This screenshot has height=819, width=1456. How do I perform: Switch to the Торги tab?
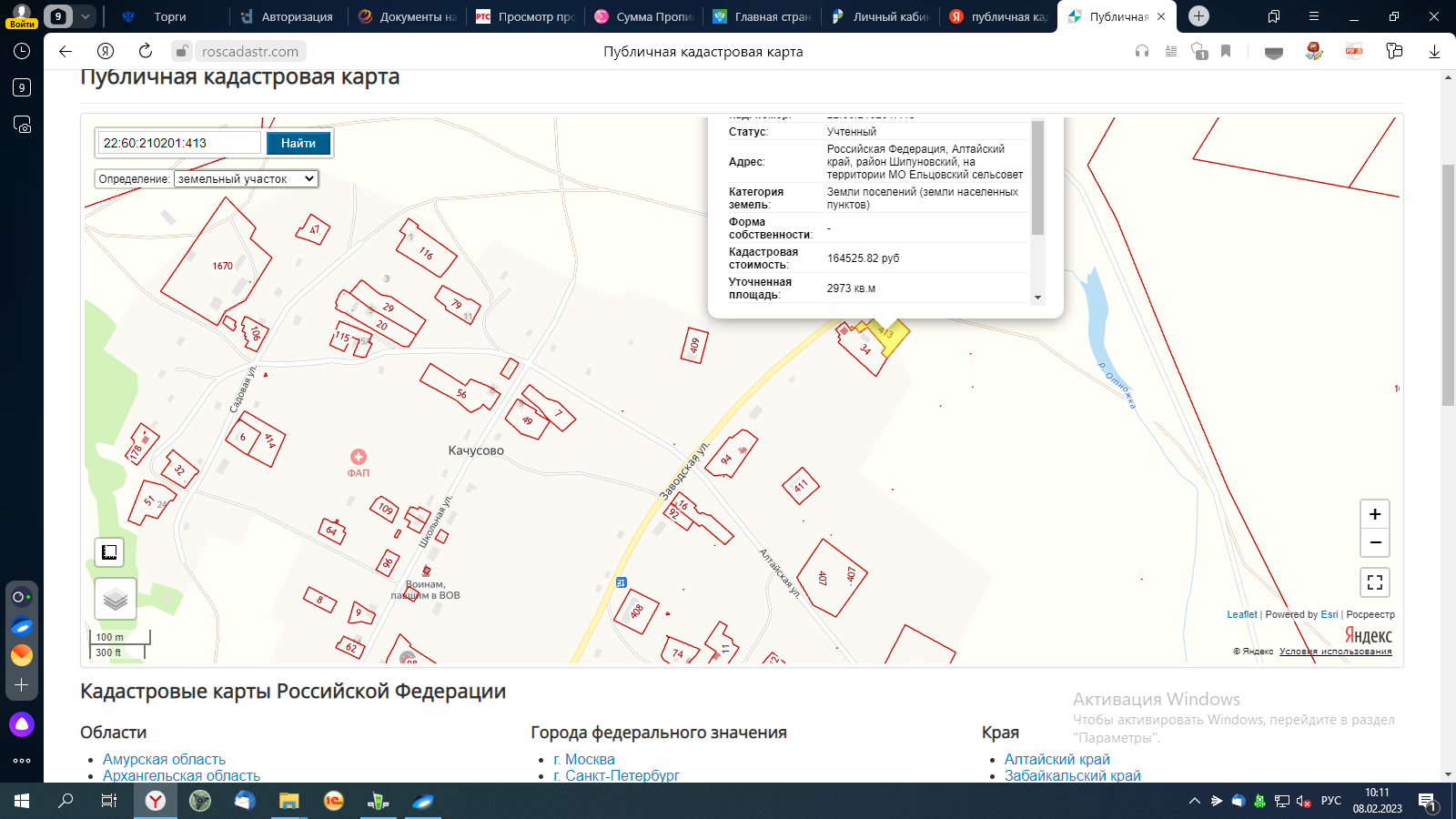pos(169,16)
